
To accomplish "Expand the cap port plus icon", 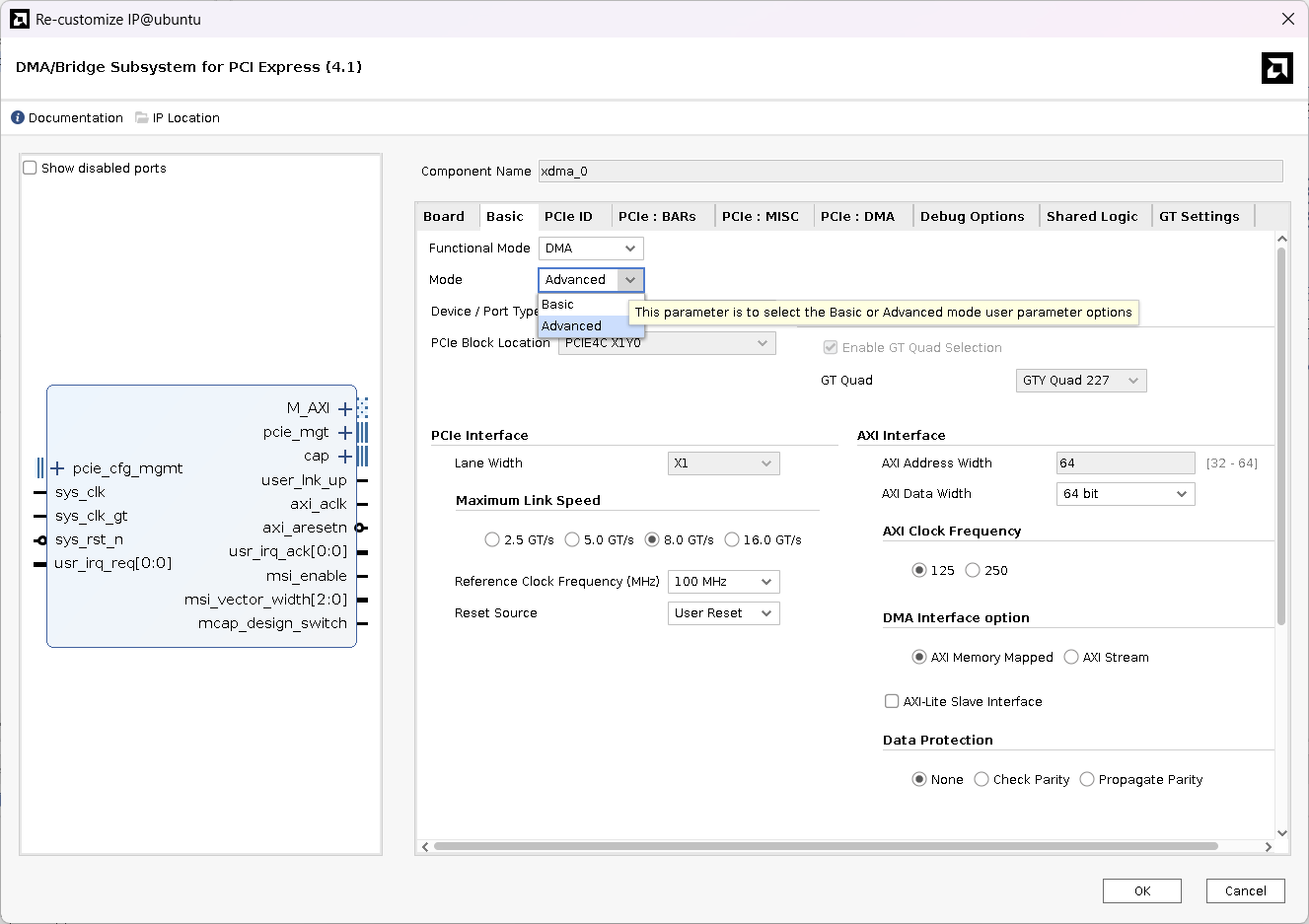I will click(345, 456).
